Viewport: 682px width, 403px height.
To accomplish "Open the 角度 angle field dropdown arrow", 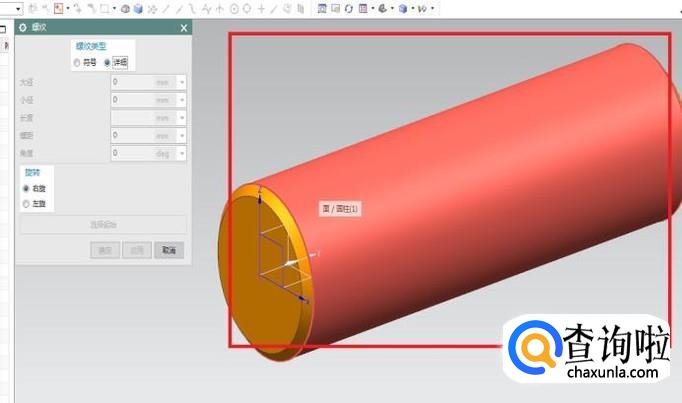I will (182, 153).
